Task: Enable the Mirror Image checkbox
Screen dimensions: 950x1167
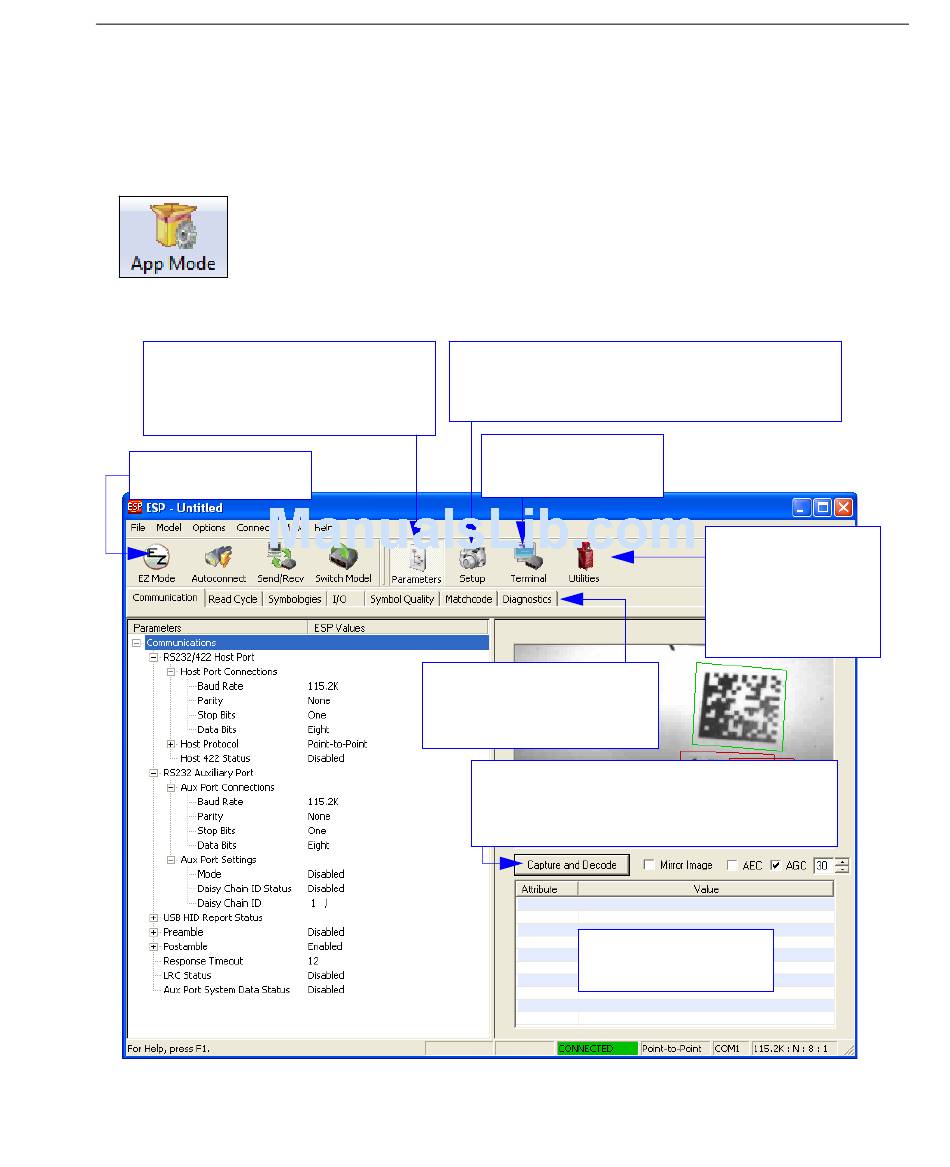Action: [648, 865]
